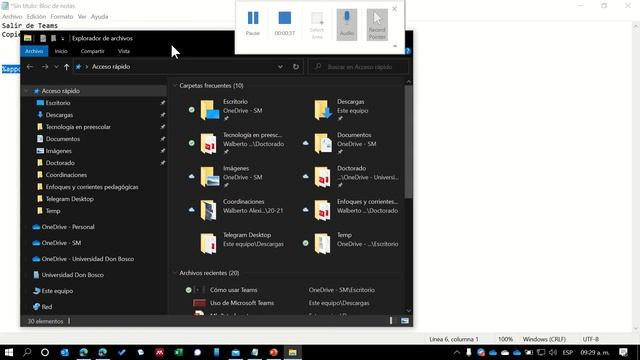Select the Escritorio folder icon in Carpetas frecuentes
640x360 pixels.
tap(209, 110)
